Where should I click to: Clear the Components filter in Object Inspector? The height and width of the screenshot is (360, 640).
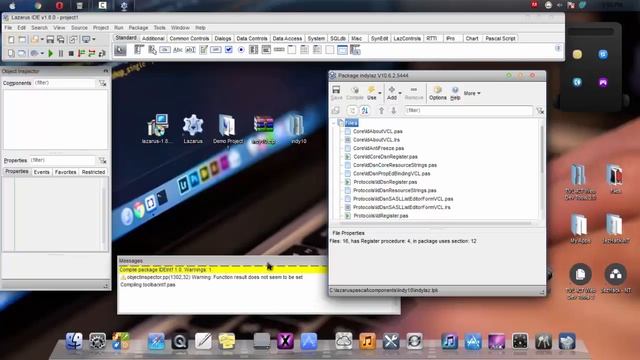click(x=102, y=83)
